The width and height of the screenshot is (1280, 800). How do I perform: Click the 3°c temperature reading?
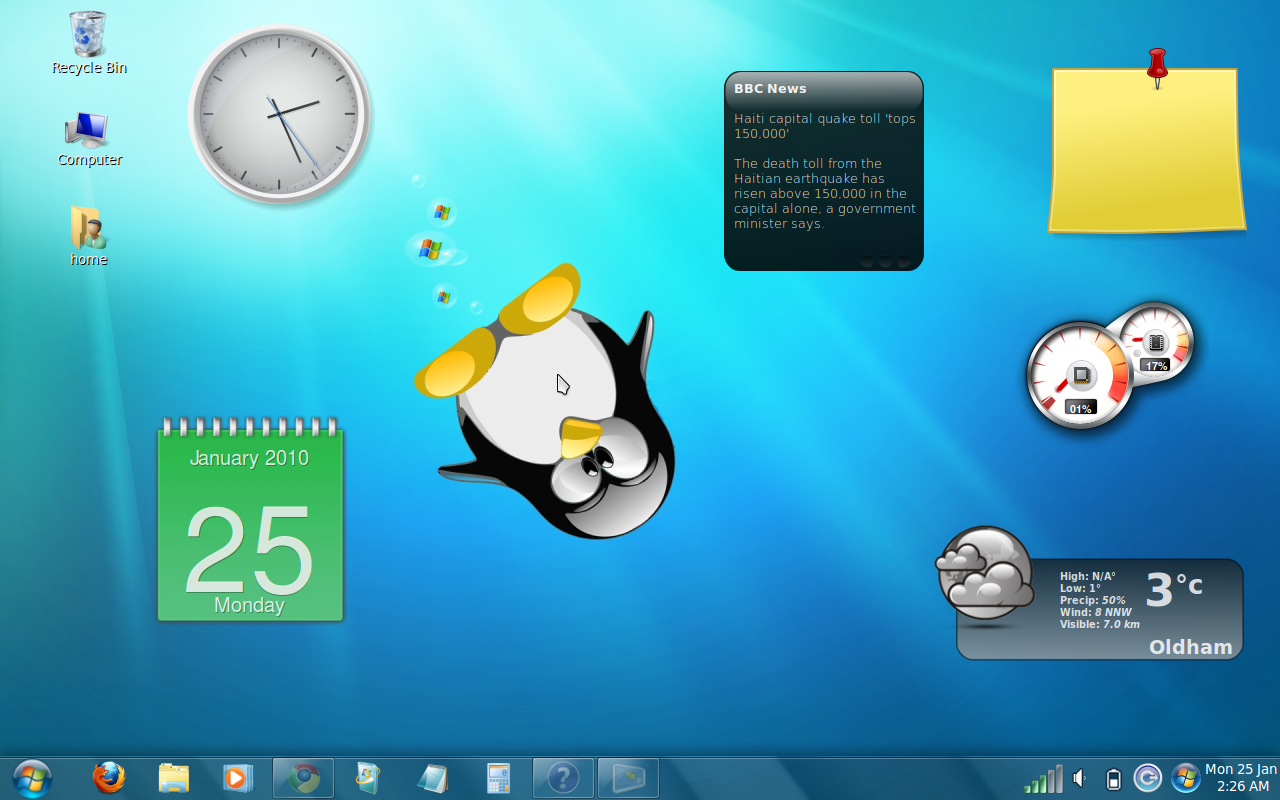pos(1173,589)
